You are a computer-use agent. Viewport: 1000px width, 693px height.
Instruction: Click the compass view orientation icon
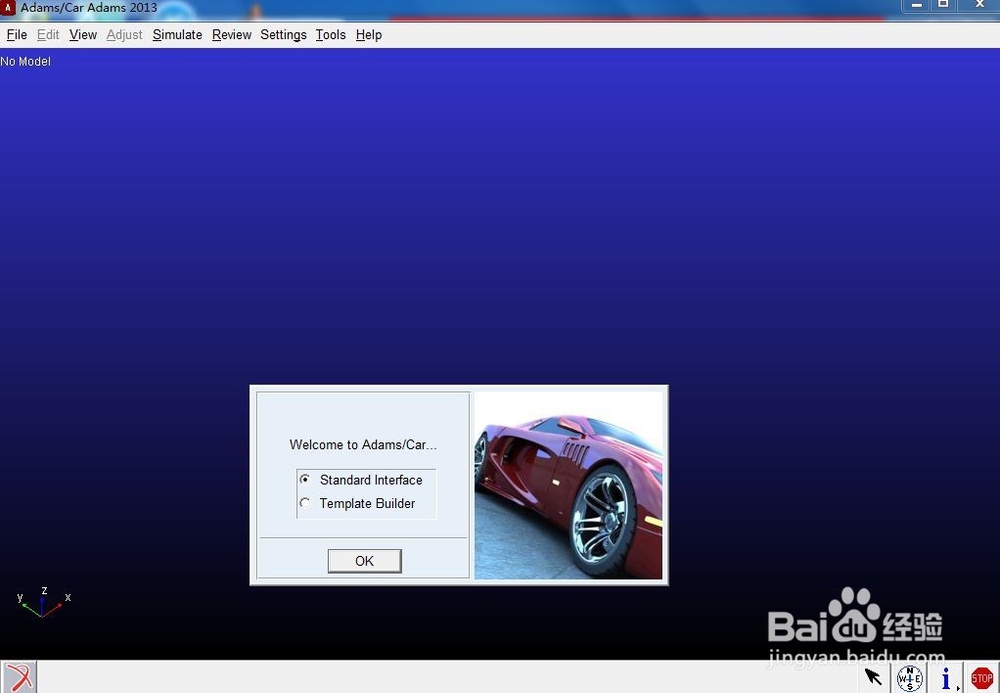coord(909,678)
